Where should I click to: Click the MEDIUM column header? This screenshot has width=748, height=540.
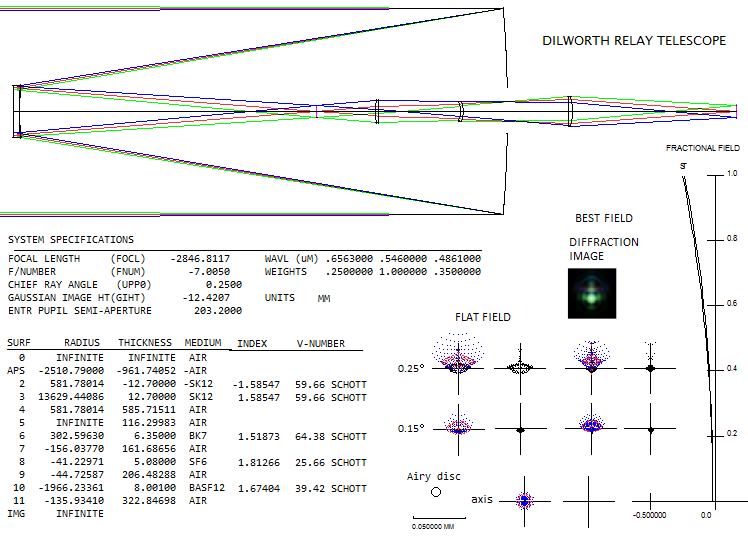click(203, 343)
